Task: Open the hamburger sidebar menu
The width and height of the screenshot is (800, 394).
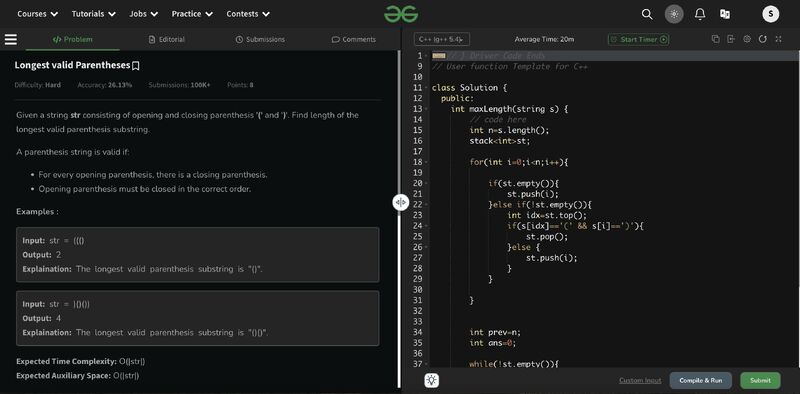Action: (x=11, y=39)
